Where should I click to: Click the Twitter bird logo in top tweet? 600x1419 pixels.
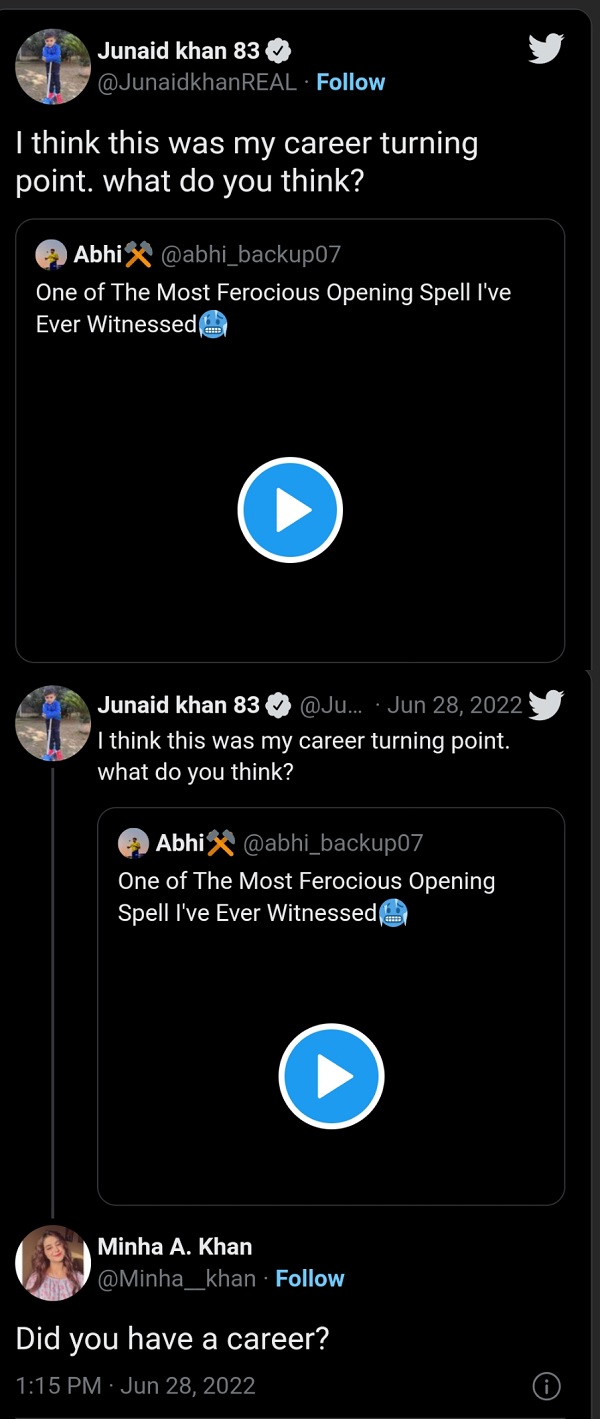pyautogui.click(x=546, y=48)
